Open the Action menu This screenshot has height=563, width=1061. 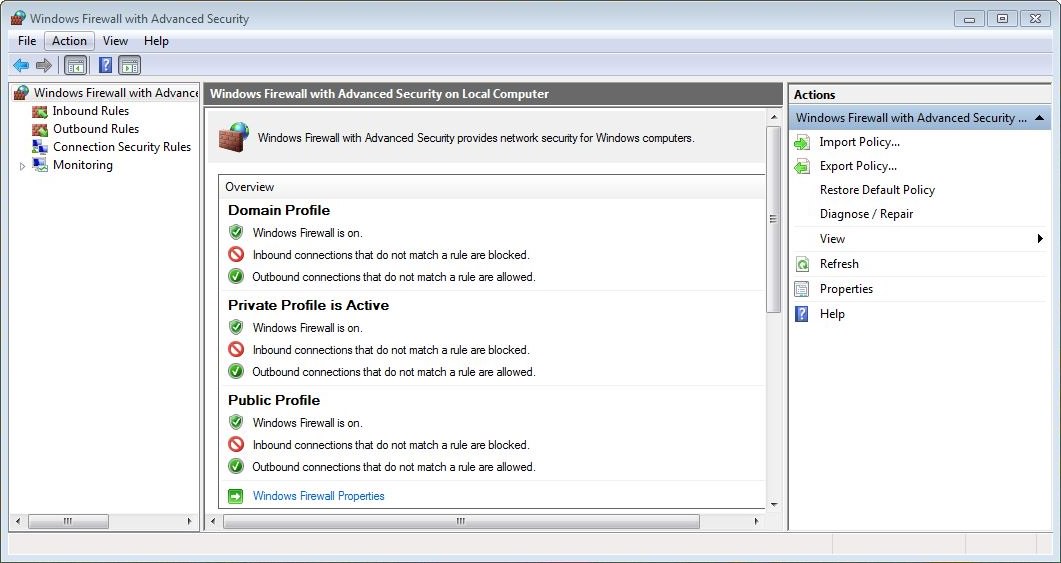[x=69, y=41]
